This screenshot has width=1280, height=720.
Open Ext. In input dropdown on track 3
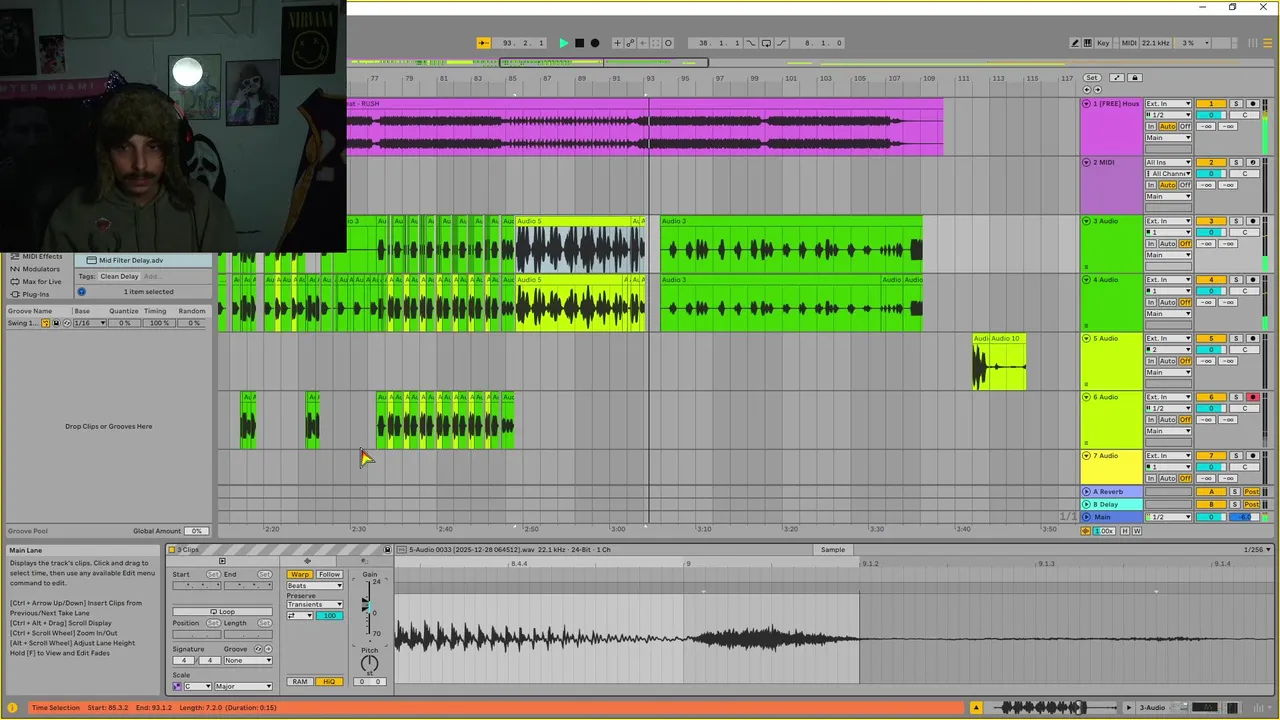[1168, 221]
